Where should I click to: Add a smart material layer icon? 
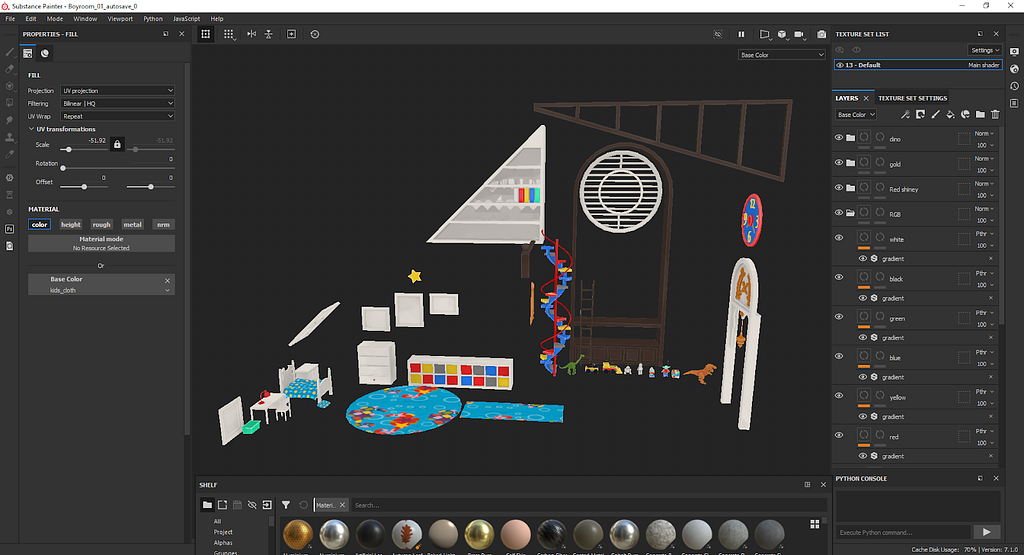[965, 114]
